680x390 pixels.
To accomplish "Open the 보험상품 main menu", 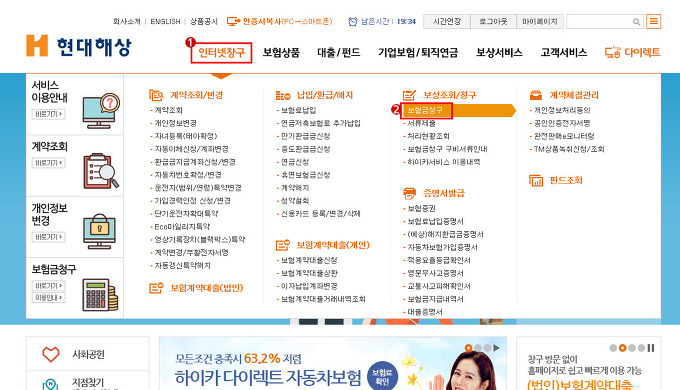I will point(281,53).
